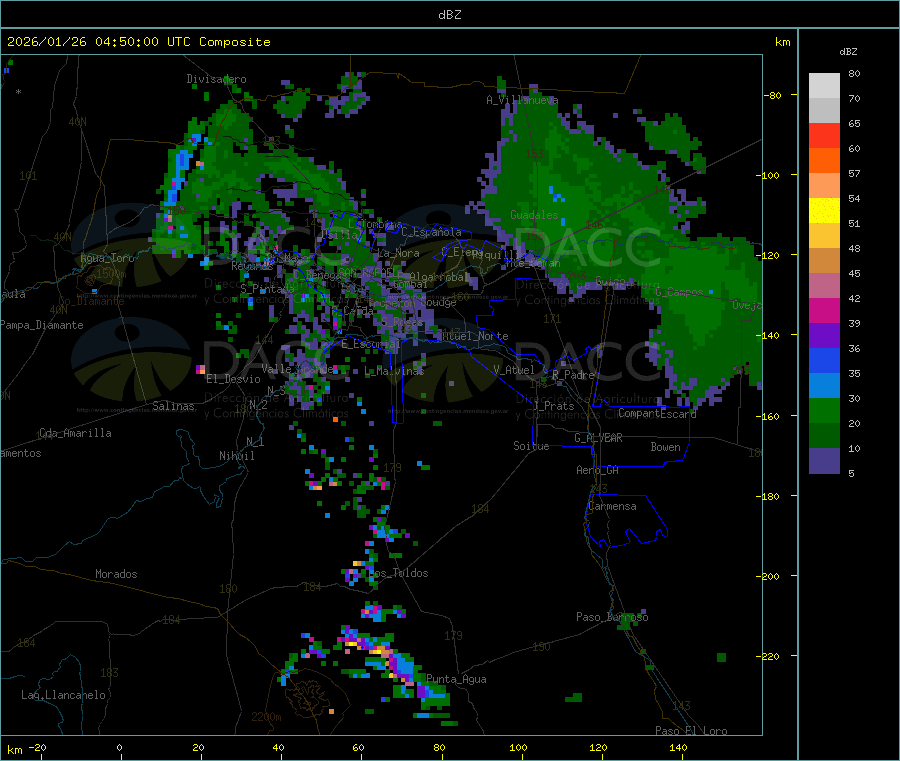This screenshot has height=761, width=900.
Task: Select the purple 39 dBZ legend swatch
Action: [x=824, y=336]
